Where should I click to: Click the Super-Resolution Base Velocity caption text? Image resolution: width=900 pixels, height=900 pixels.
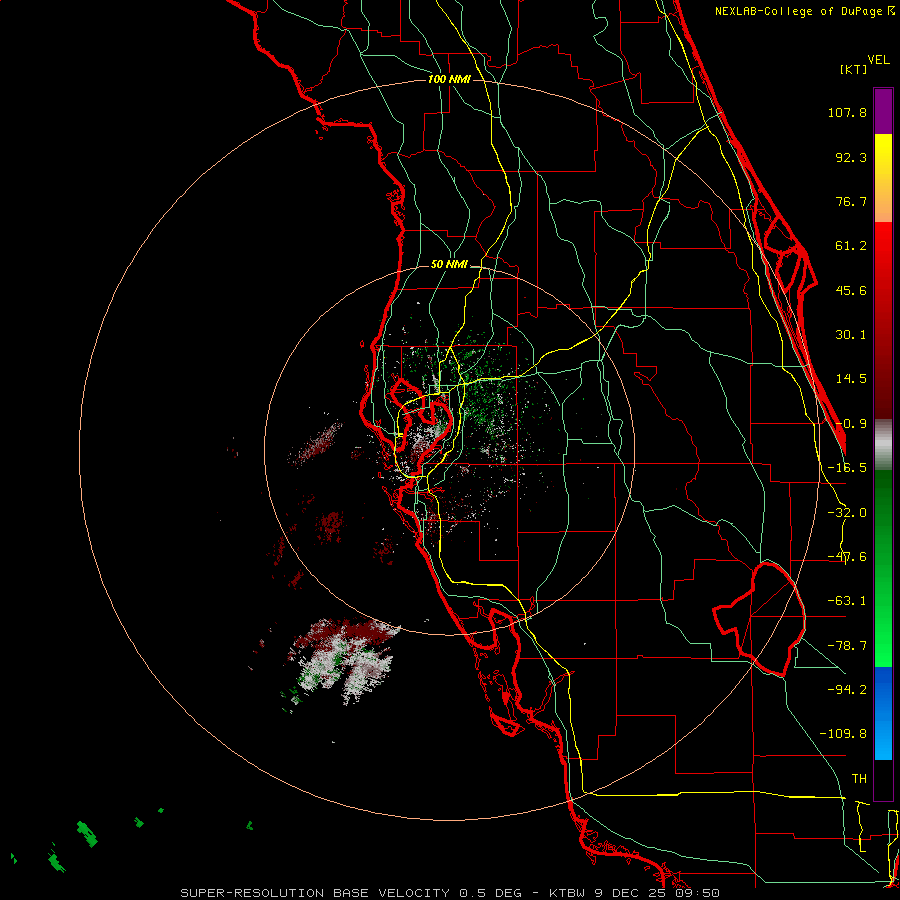(x=351, y=893)
